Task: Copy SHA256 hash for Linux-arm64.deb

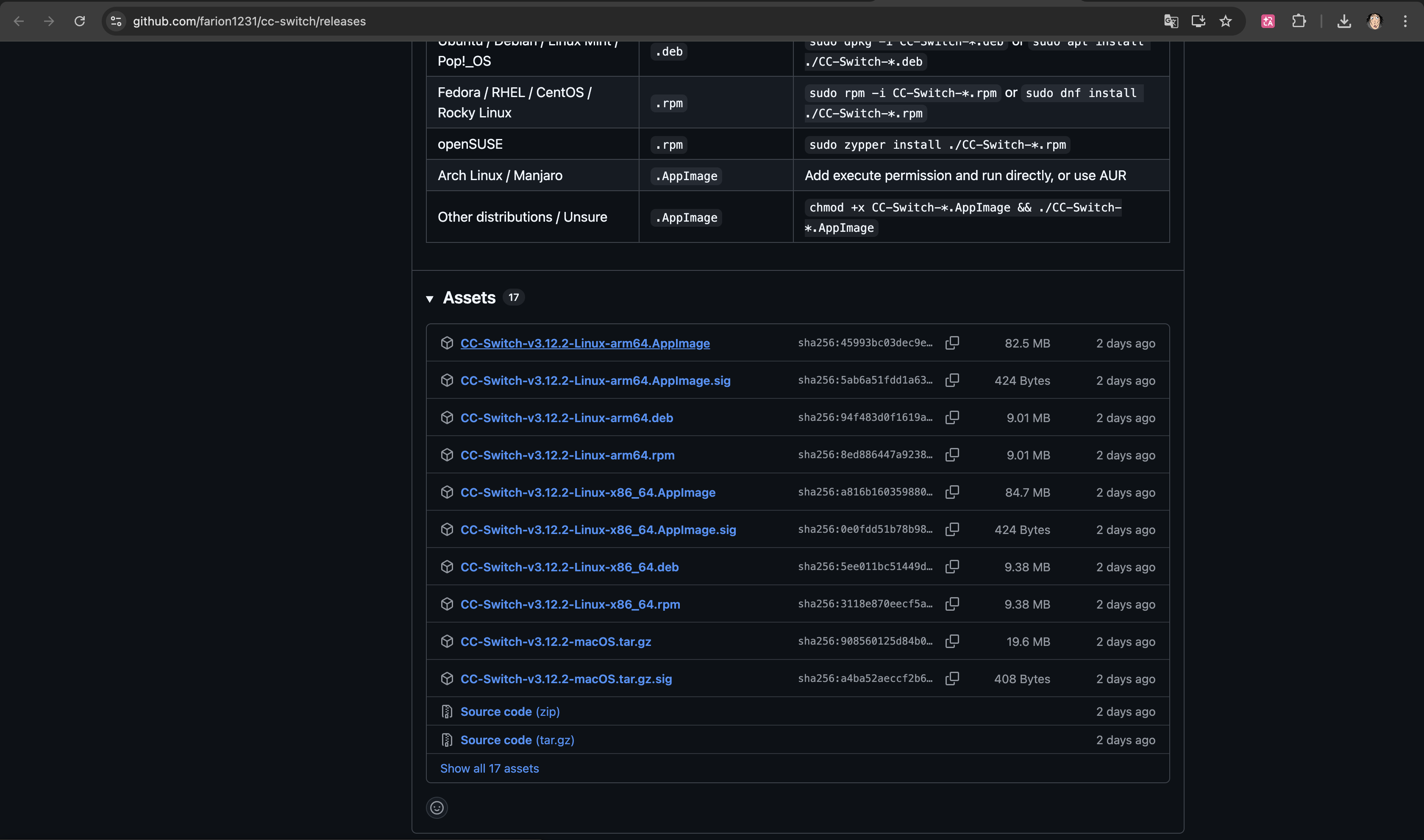Action: (952, 418)
